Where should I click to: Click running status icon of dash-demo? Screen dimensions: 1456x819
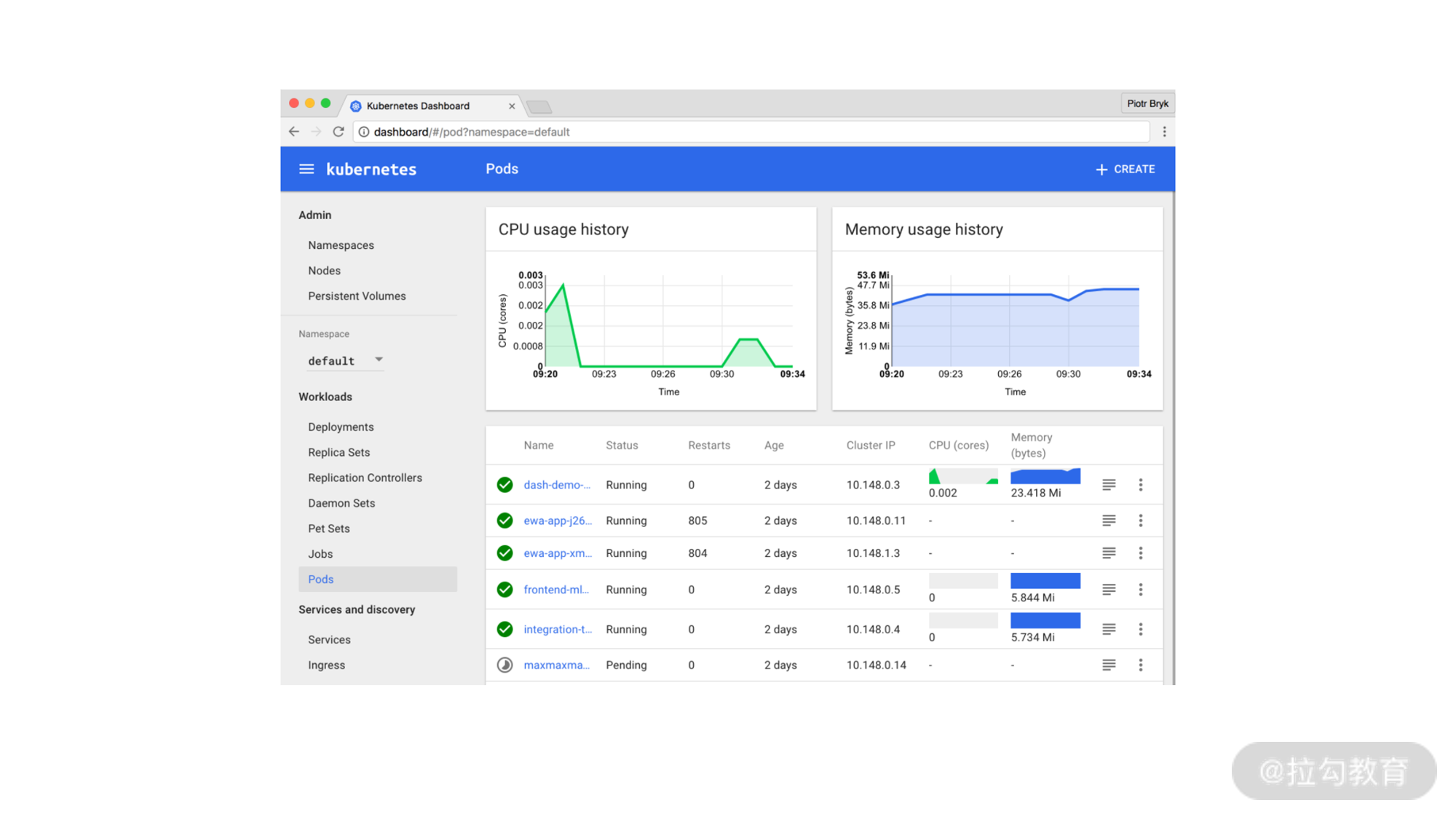point(505,485)
